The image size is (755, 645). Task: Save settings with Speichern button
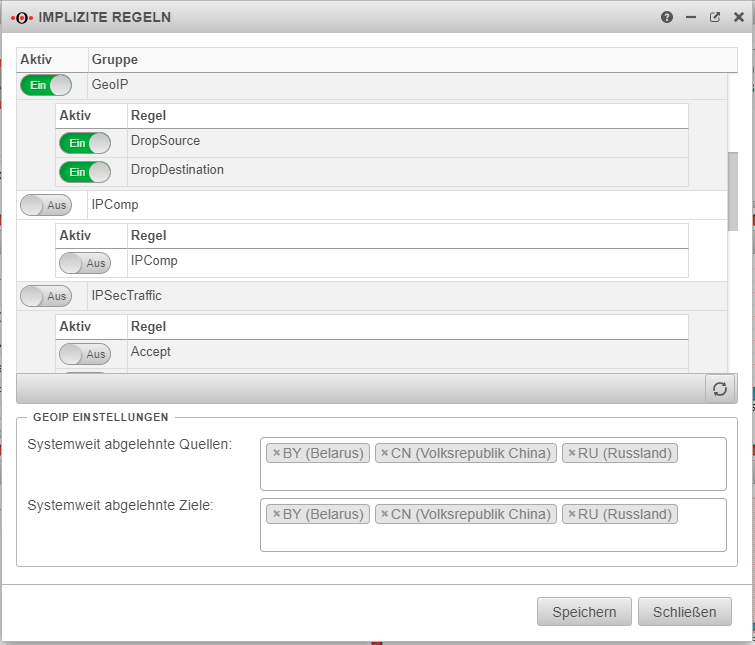[584, 612]
